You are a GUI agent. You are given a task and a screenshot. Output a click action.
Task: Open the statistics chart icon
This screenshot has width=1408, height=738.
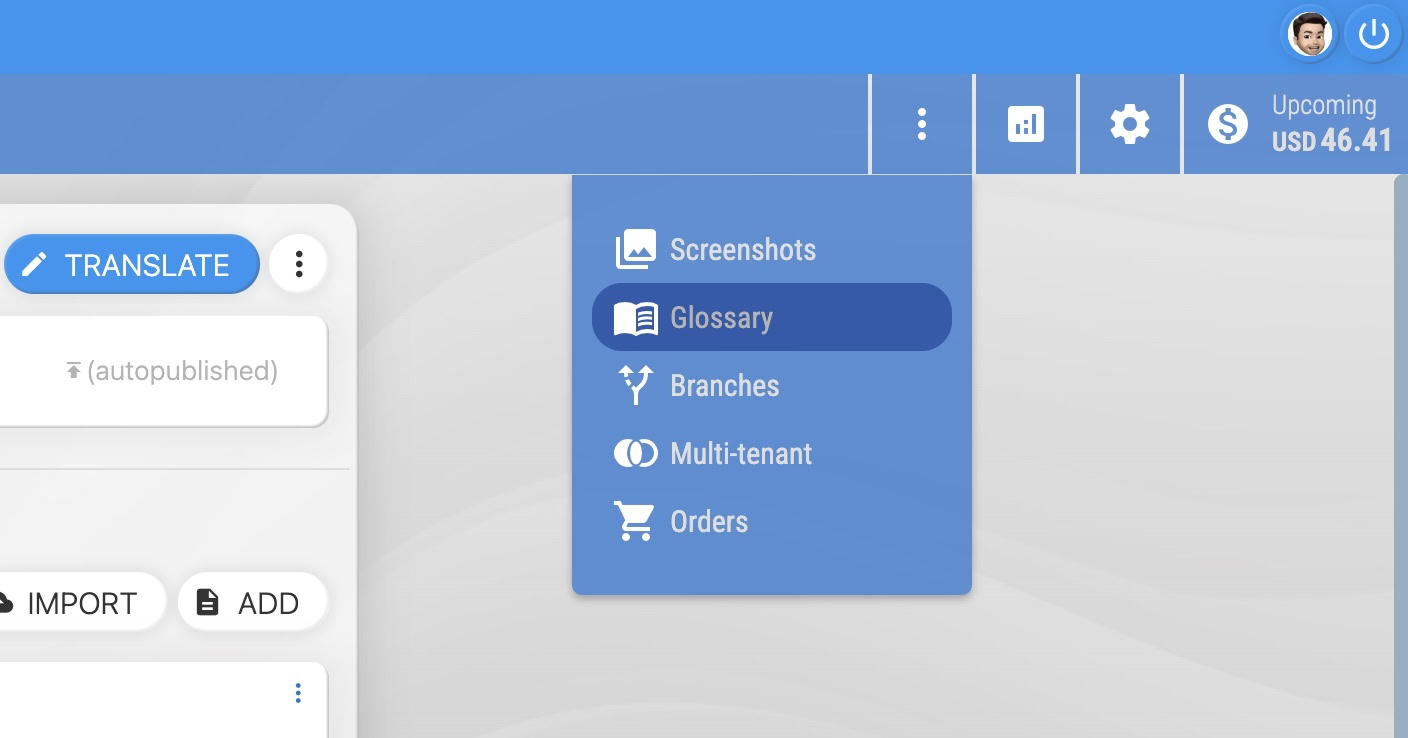(x=1025, y=125)
